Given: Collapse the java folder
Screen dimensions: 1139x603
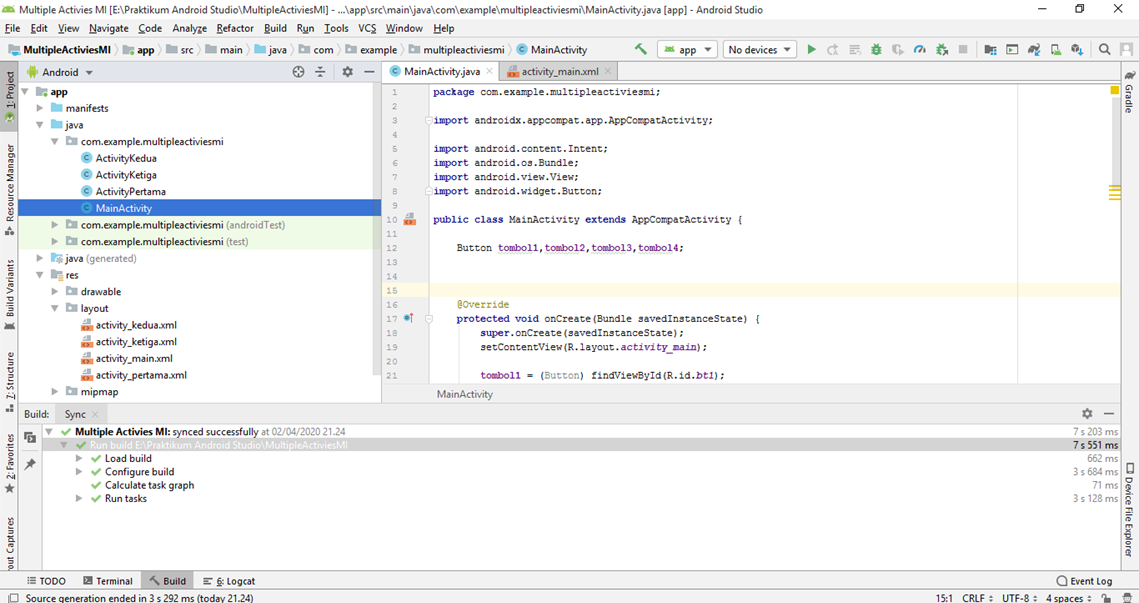Looking at the screenshot, I should click(40, 125).
